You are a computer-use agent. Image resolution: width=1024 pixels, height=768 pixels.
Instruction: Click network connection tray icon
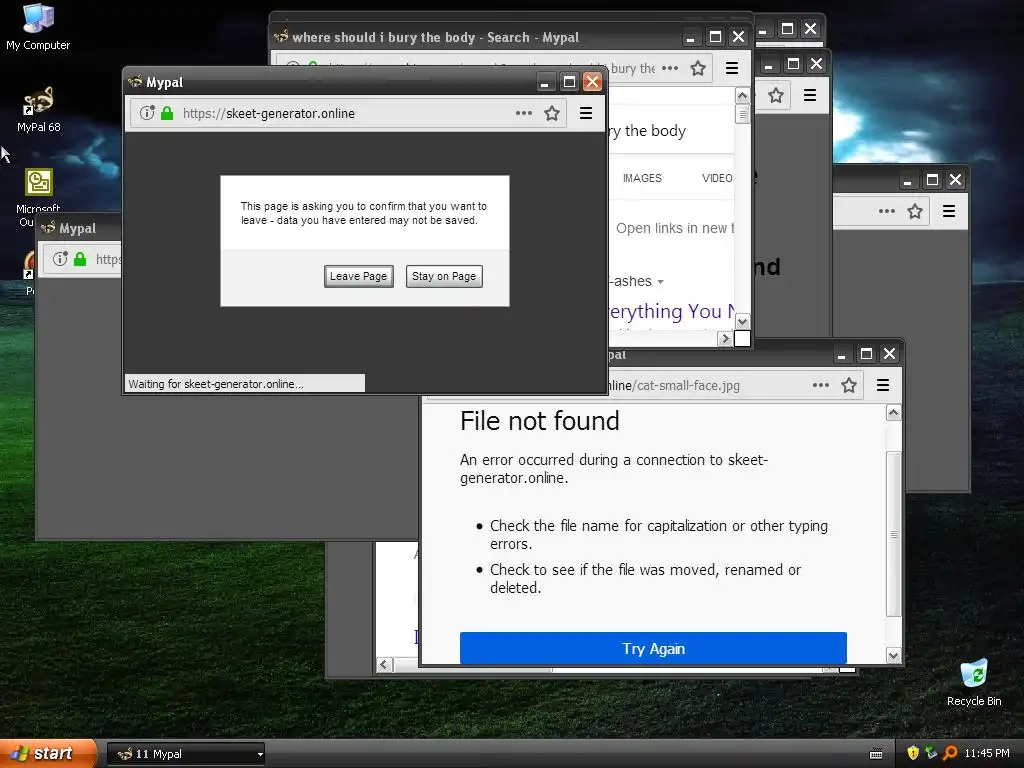(931, 753)
